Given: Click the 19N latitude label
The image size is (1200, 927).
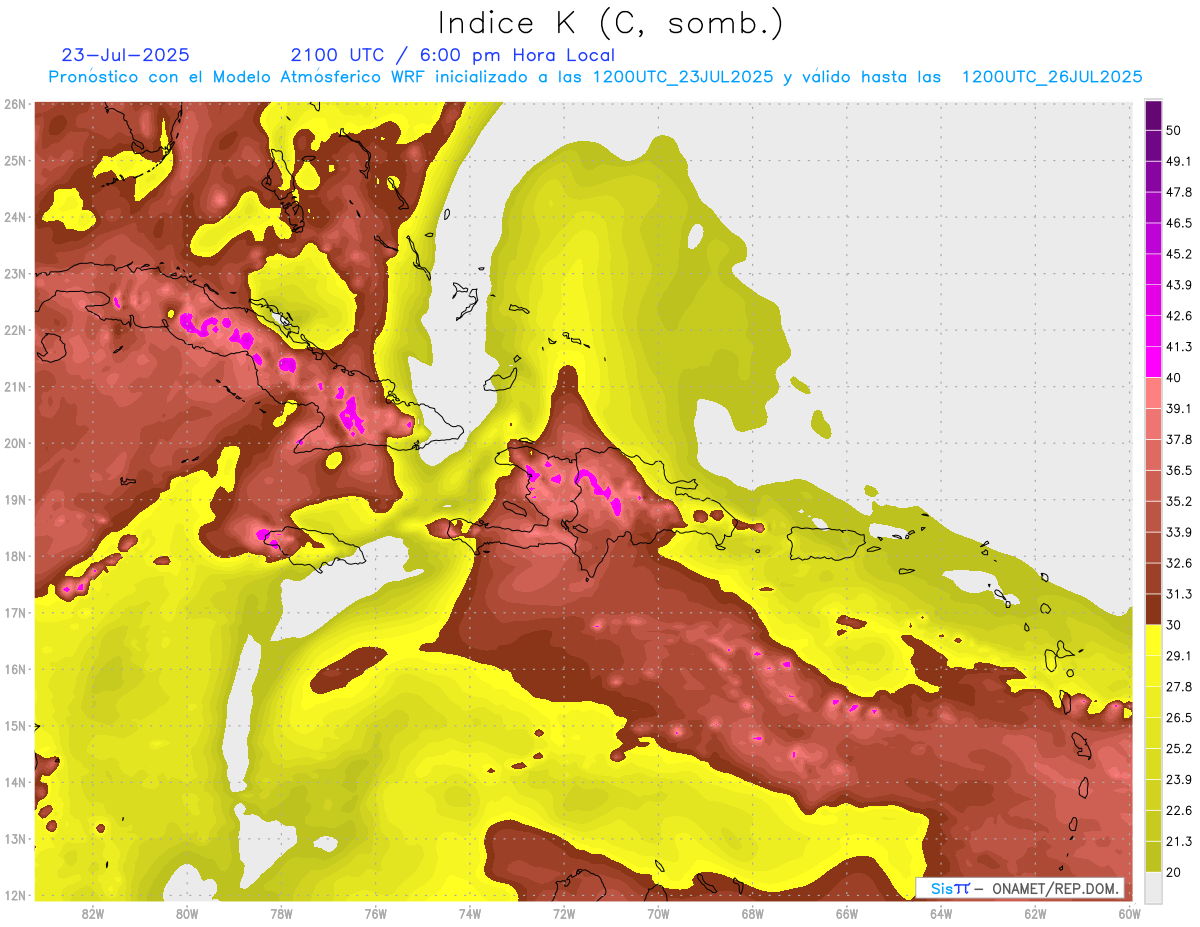Looking at the screenshot, I should point(14,500).
